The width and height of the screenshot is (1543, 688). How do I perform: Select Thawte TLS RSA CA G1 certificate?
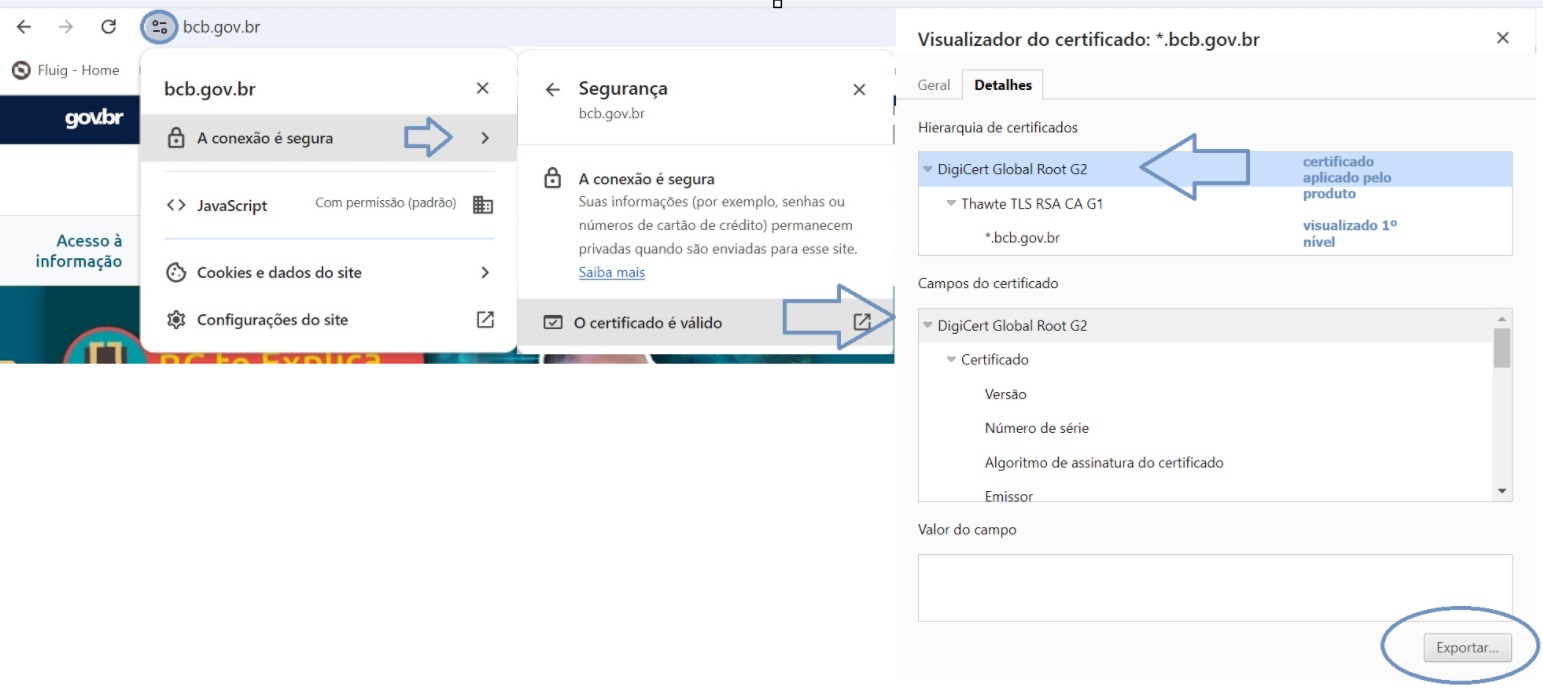[1032, 204]
